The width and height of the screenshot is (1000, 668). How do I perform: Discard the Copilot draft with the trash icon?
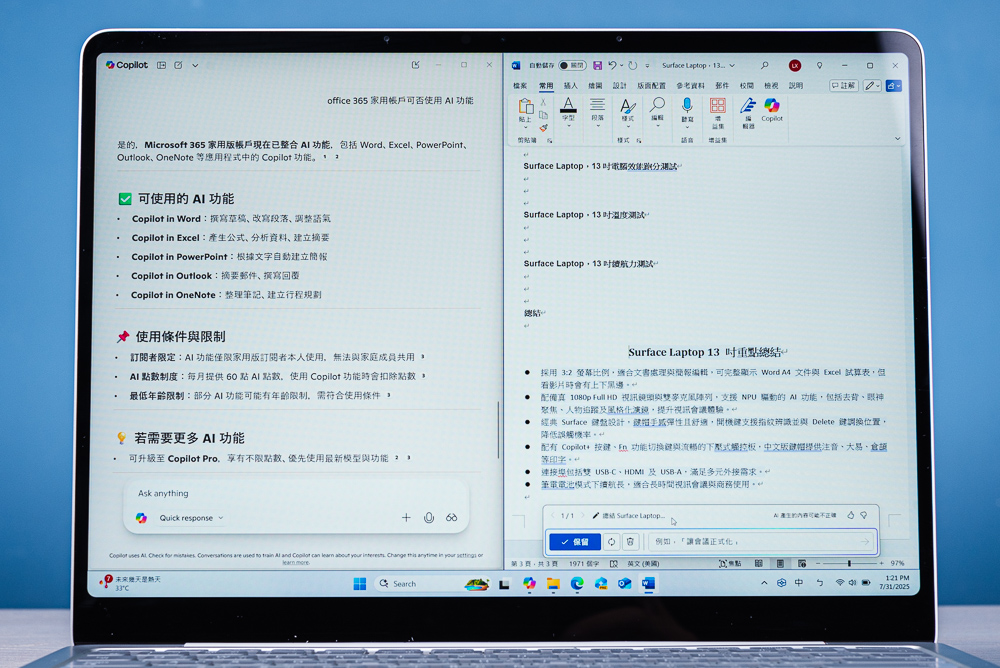[x=630, y=542]
